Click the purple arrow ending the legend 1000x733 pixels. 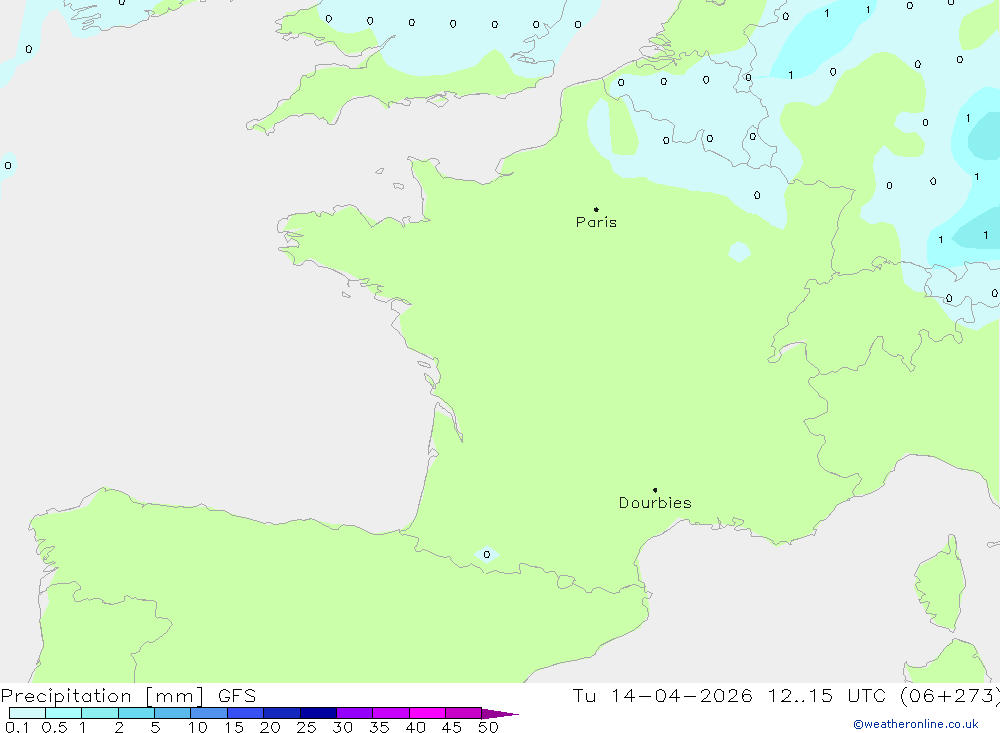coord(500,713)
